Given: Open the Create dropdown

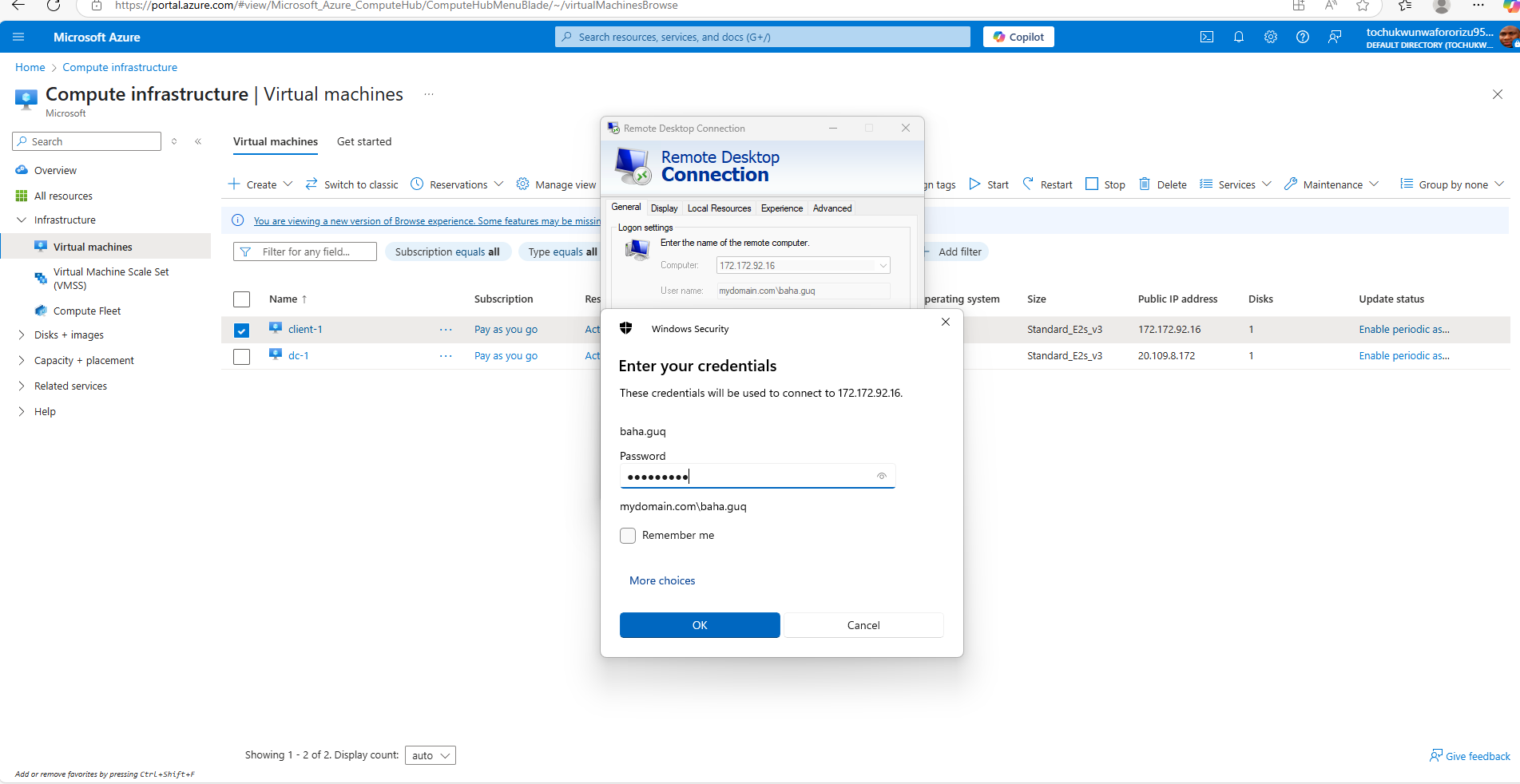Looking at the screenshot, I should [260, 184].
